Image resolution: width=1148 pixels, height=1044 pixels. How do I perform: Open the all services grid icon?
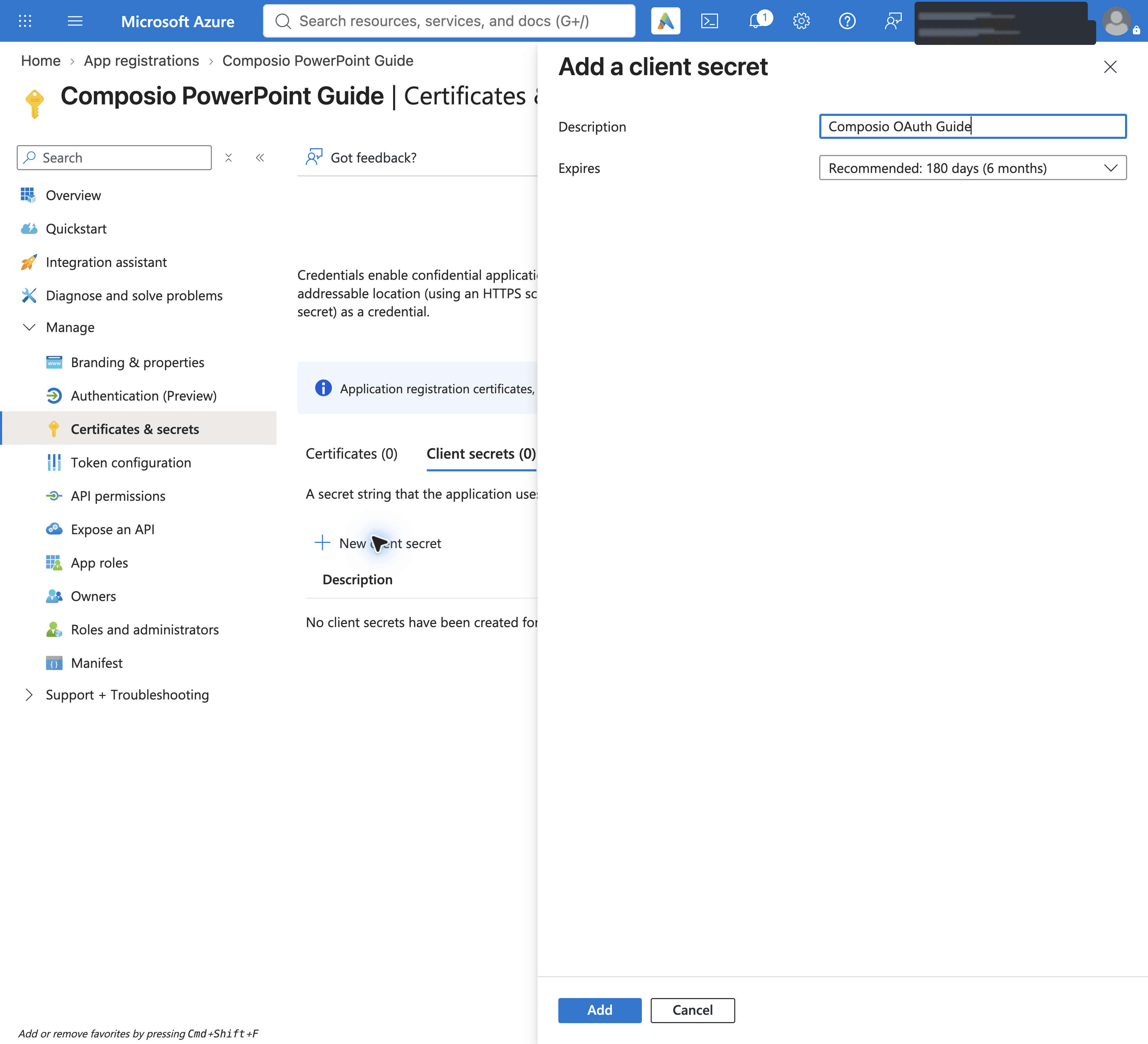click(x=25, y=21)
